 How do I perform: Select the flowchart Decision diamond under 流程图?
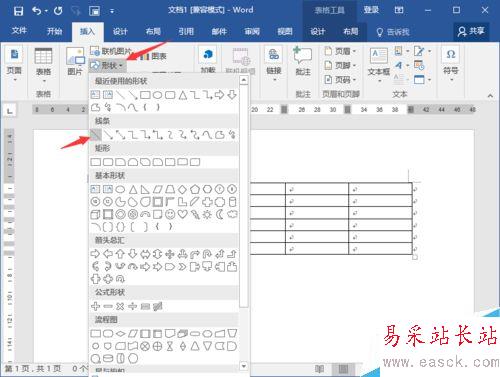[x=120, y=333]
